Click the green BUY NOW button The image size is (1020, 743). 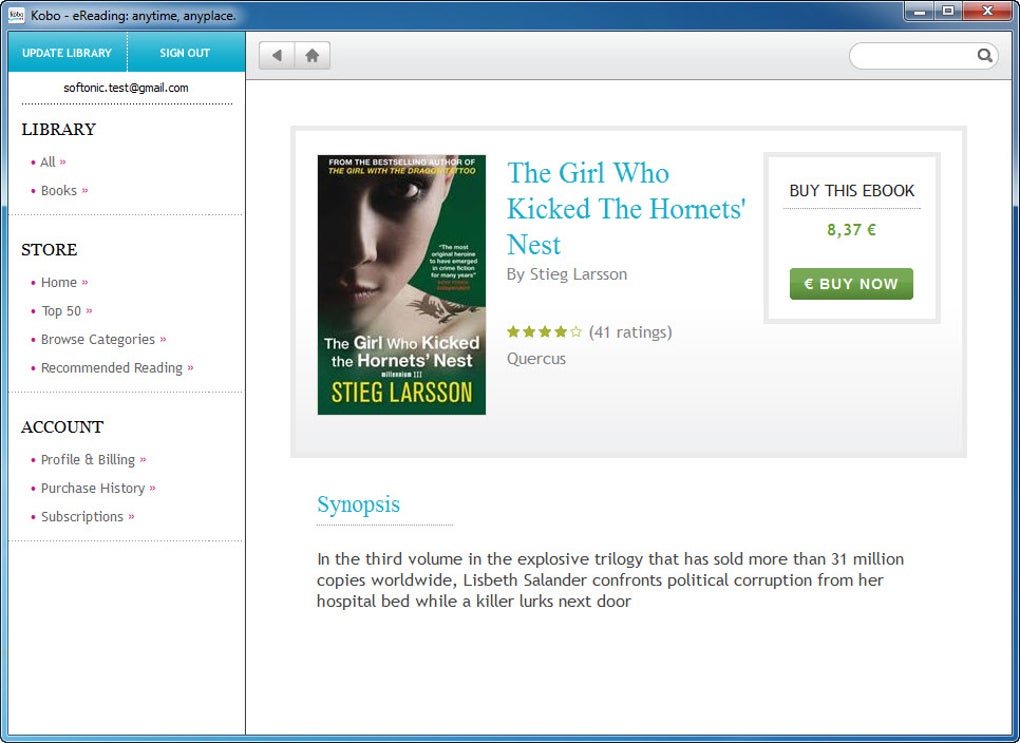(851, 284)
